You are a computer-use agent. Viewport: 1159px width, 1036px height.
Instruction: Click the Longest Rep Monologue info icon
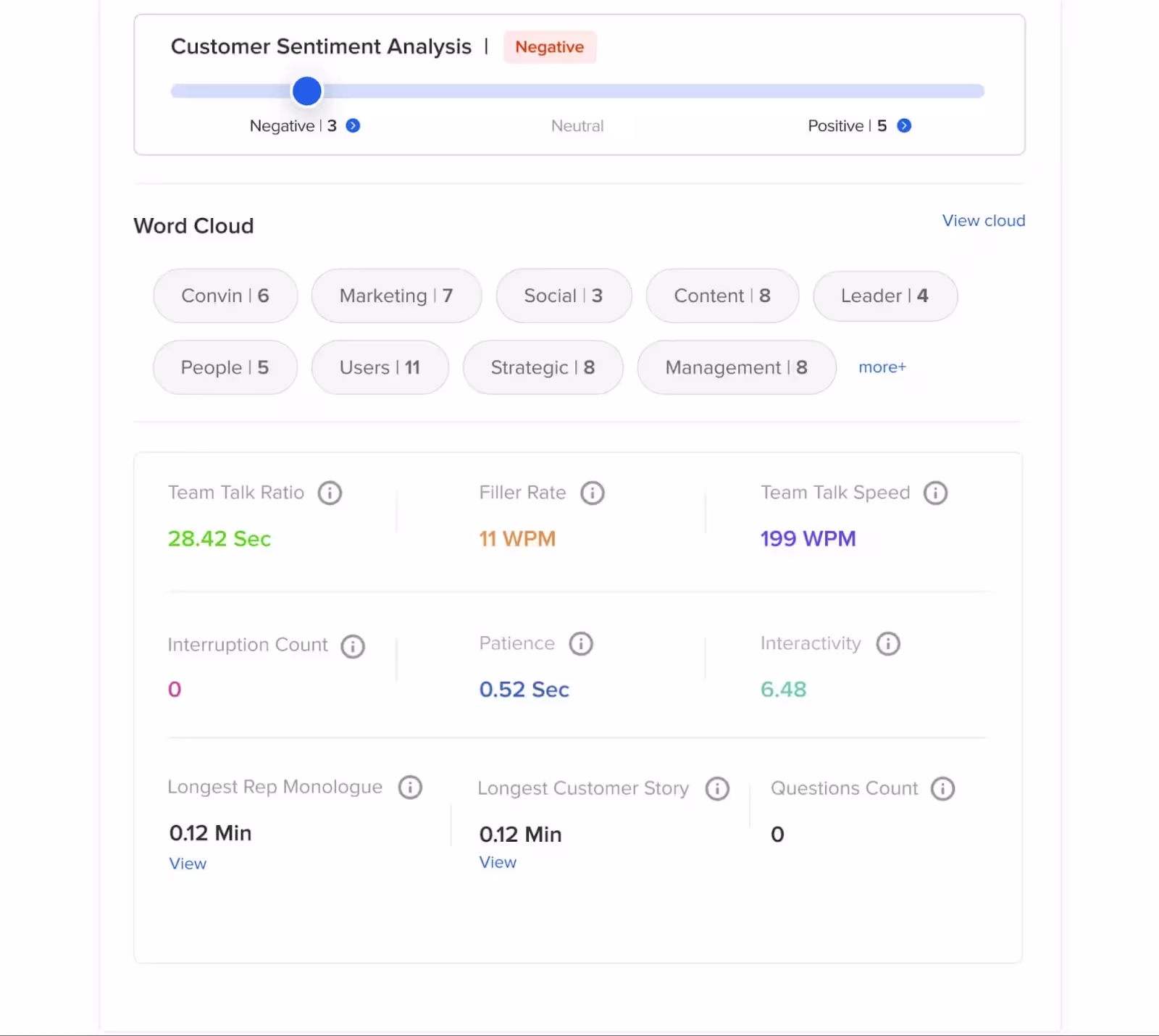point(409,788)
